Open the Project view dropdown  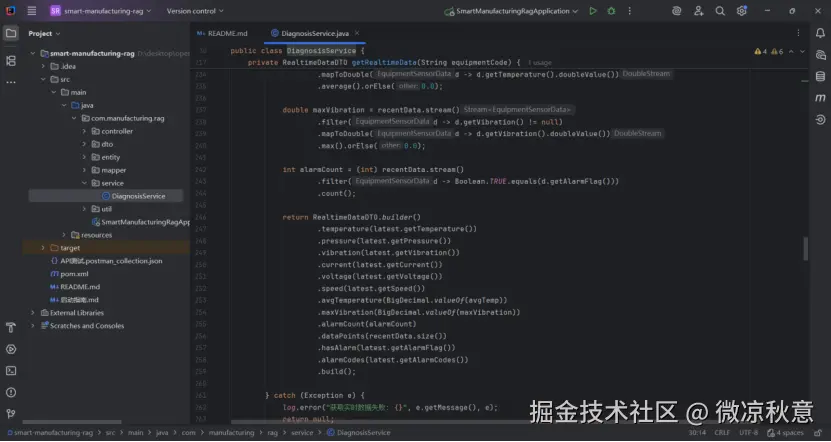click(44, 33)
